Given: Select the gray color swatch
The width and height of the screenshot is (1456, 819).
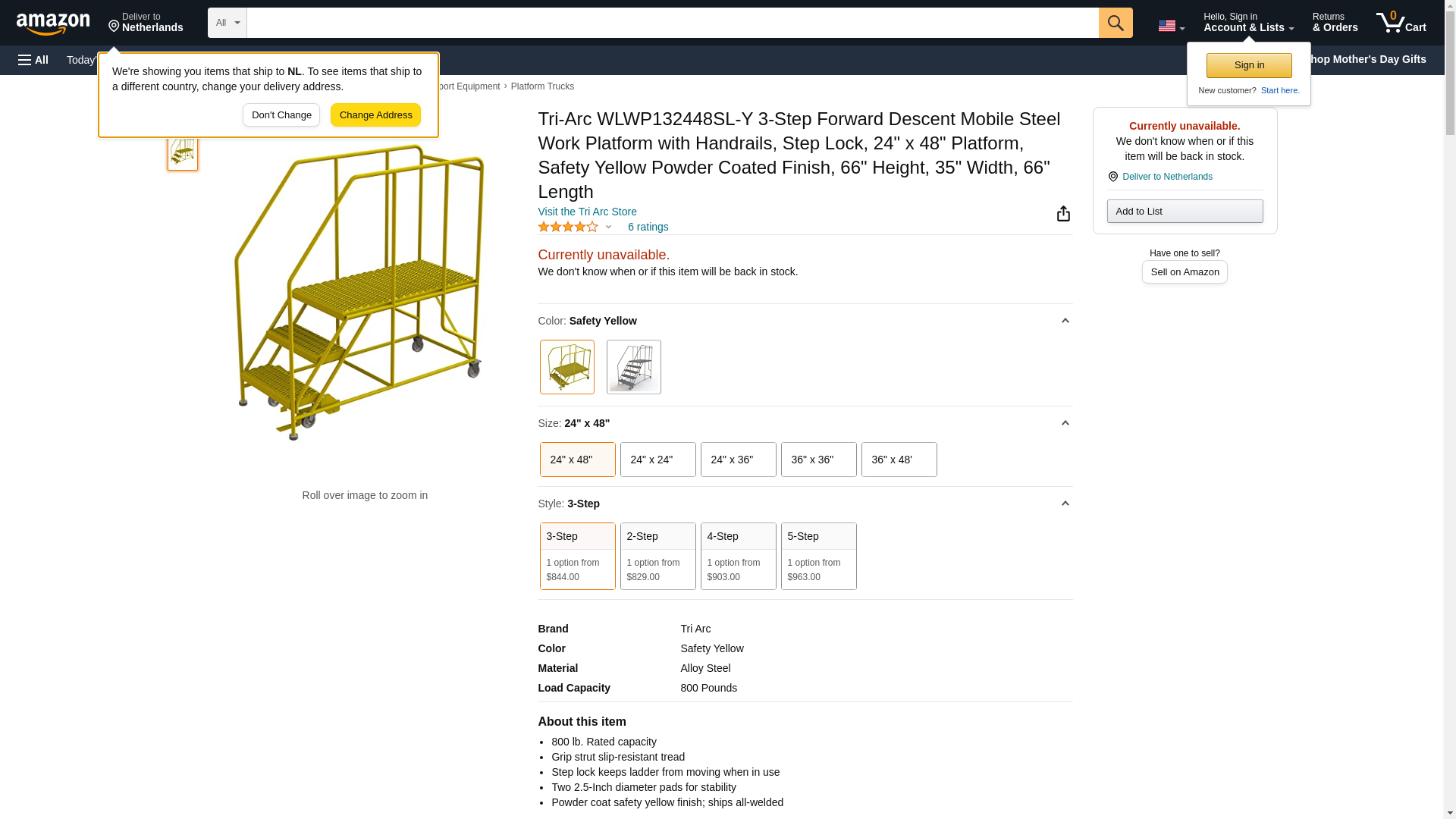Looking at the screenshot, I should (x=633, y=367).
